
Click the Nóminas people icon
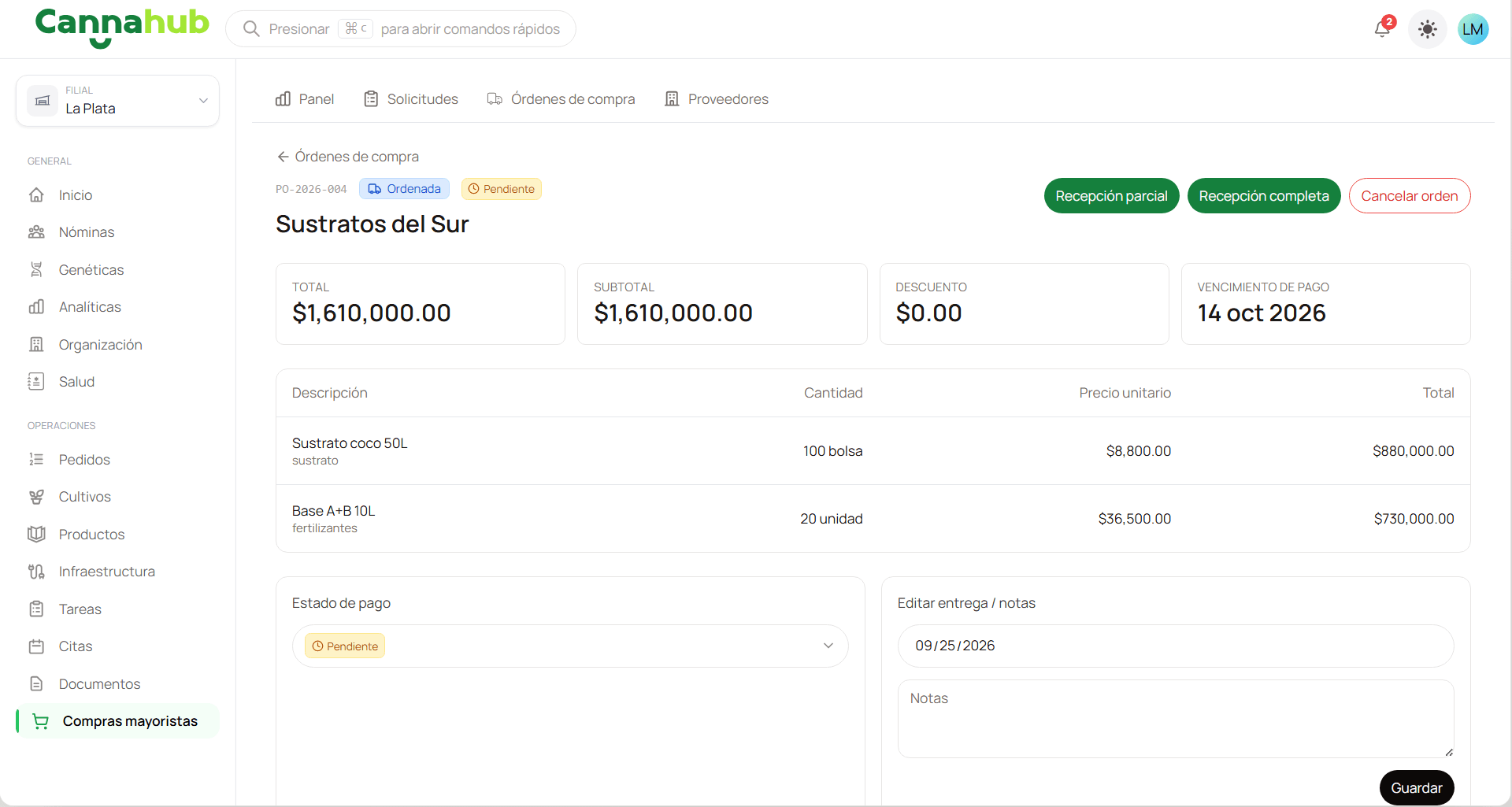tap(36, 232)
